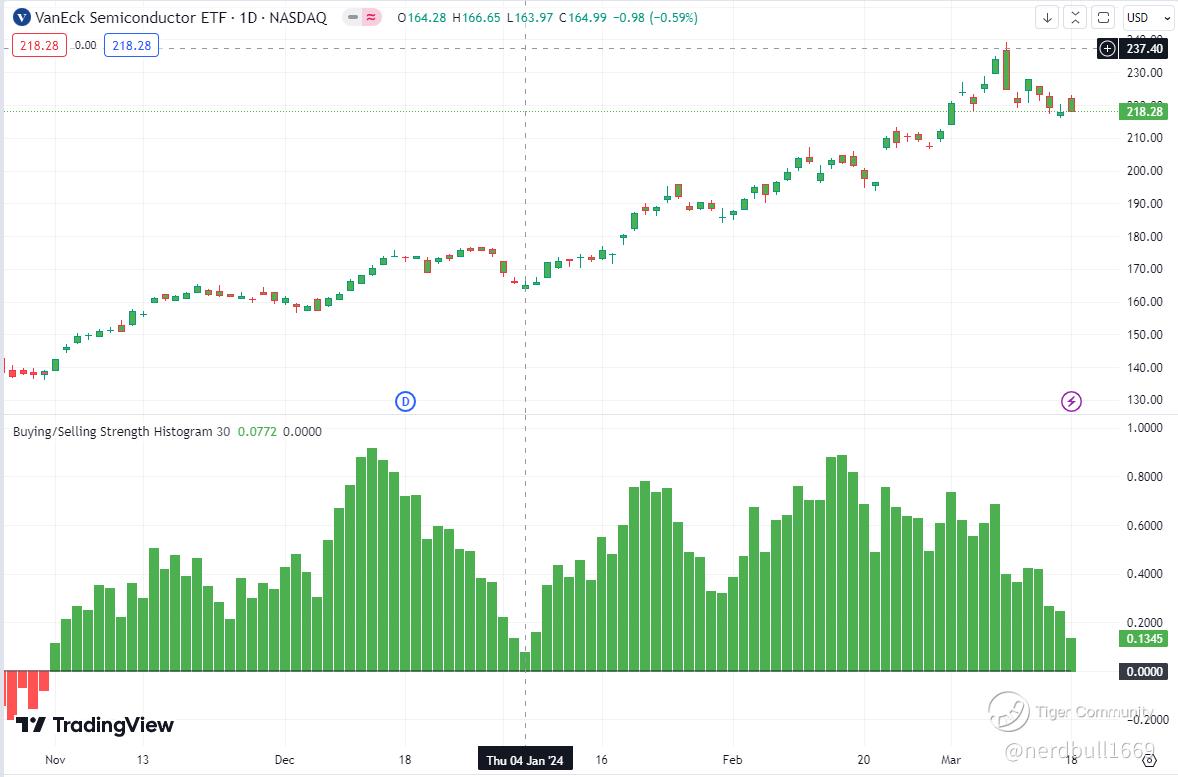Click the TradingView logo
Image resolution: width=1178 pixels, height=777 pixels.
pyautogui.click(x=95, y=724)
